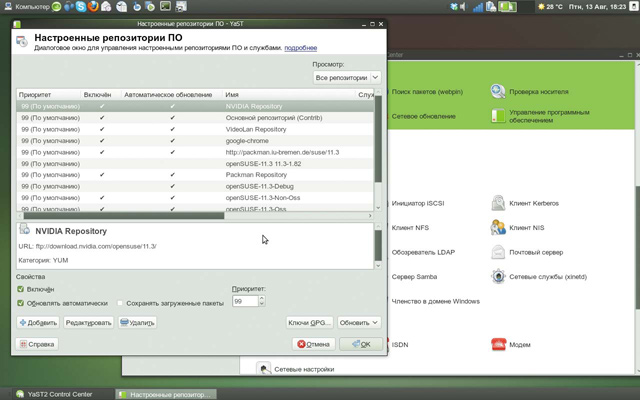
Task: Cancel with the Отмена button
Action: (x=313, y=344)
